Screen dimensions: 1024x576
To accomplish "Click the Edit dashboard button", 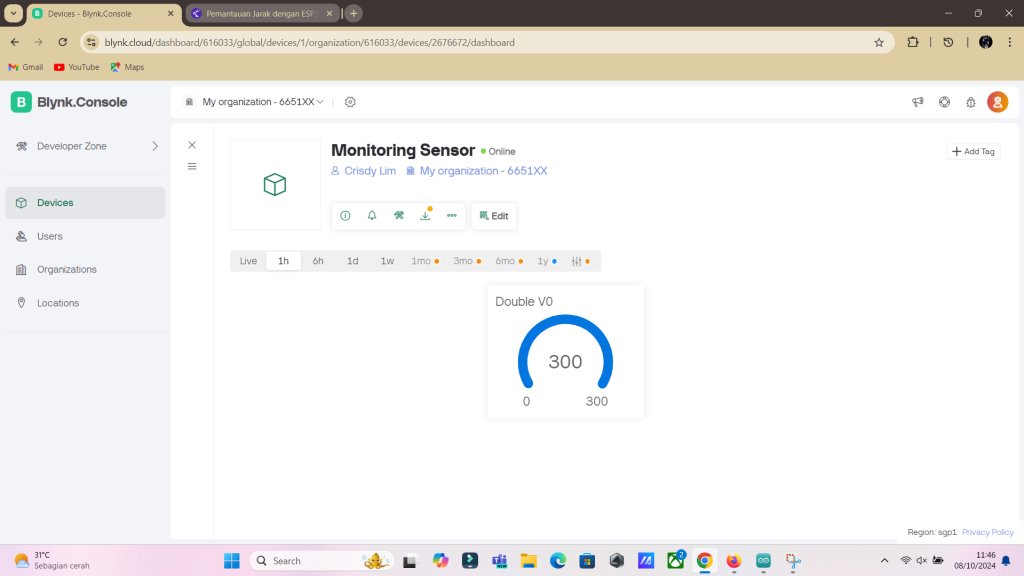I will tap(494, 216).
